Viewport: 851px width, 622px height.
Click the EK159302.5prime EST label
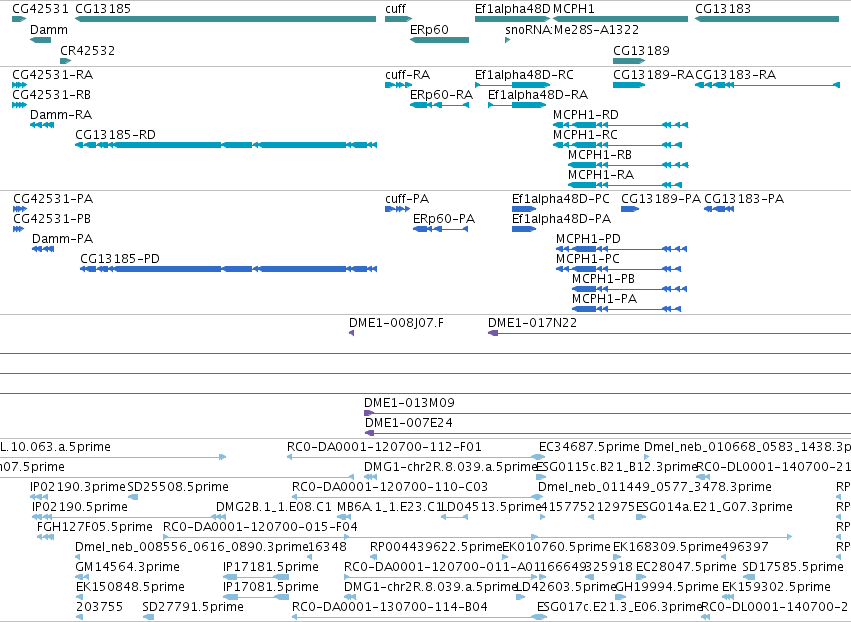[776, 587]
